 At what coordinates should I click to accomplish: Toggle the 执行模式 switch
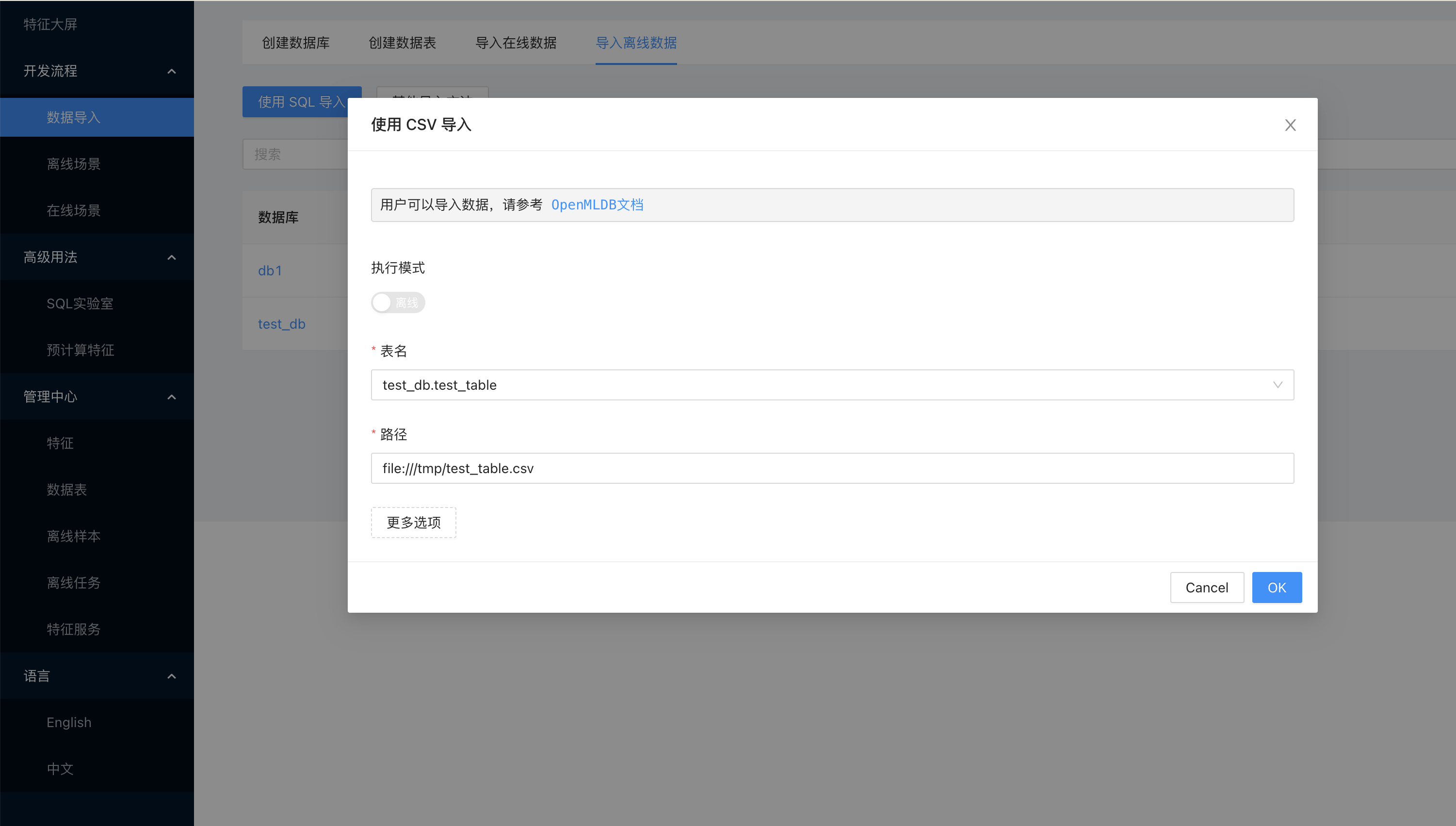[x=397, y=302]
